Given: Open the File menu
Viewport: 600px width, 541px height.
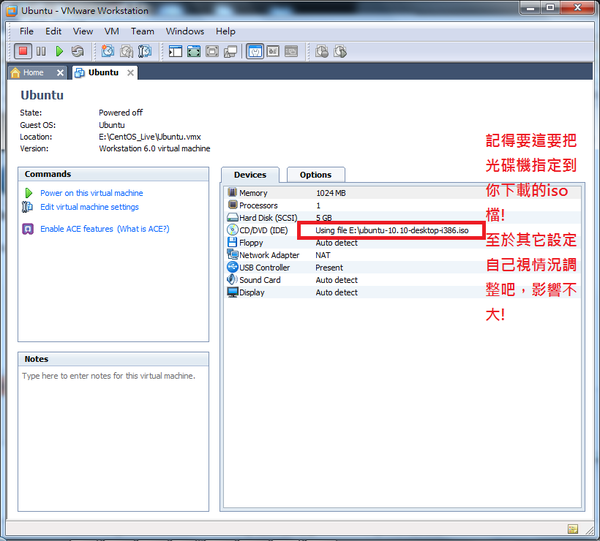Looking at the screenshot, I should pos(26,31).
